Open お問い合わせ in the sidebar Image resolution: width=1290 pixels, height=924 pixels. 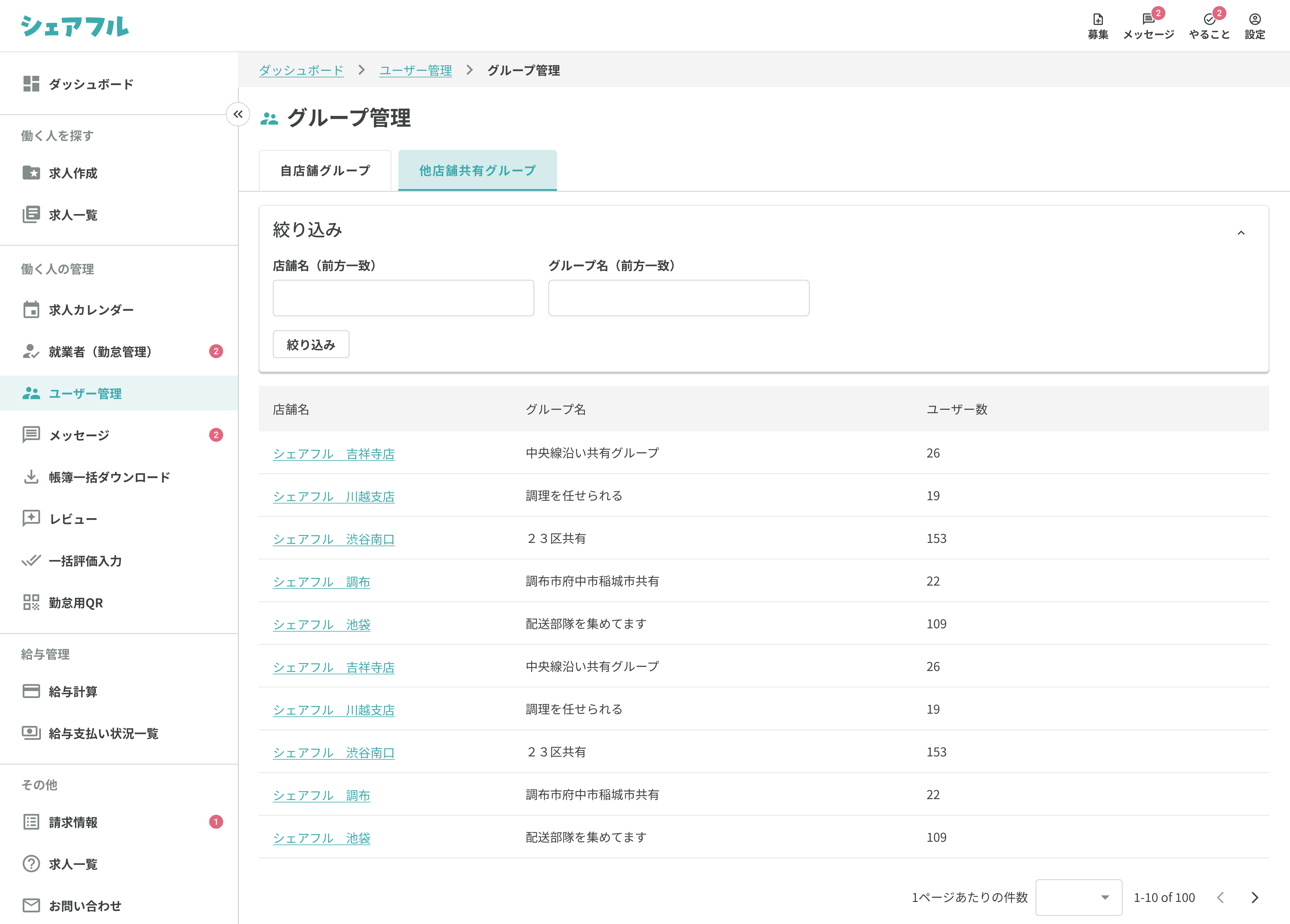[x=119, y=905]
